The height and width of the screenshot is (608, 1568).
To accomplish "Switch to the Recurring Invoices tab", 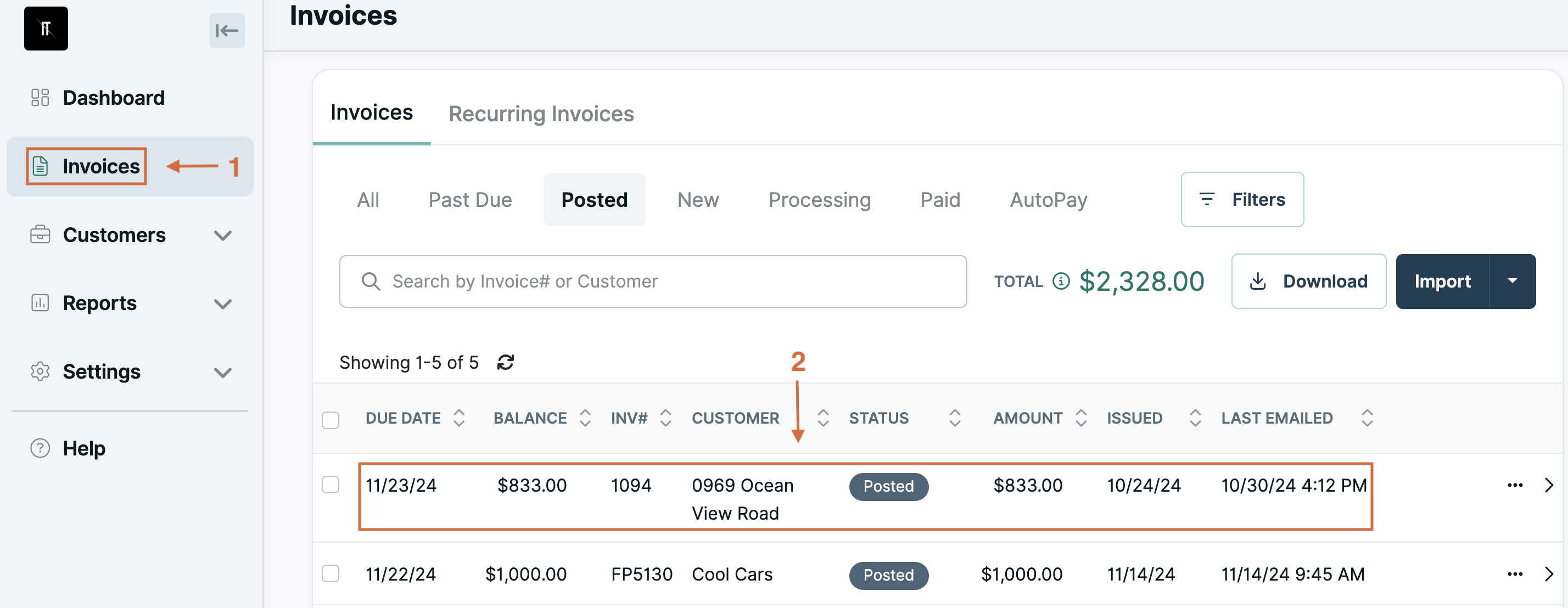I will [541, 114].
